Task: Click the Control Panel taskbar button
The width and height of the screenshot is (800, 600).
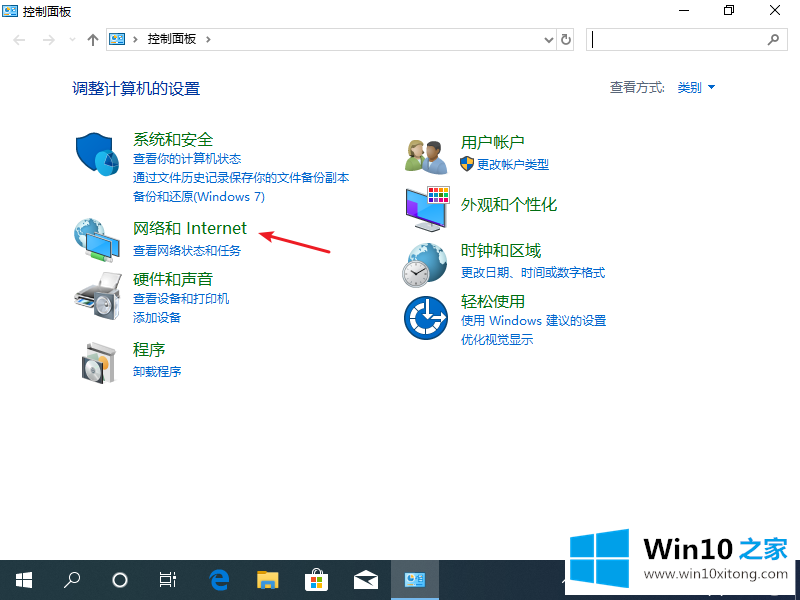Action: (x=415, y=580)
